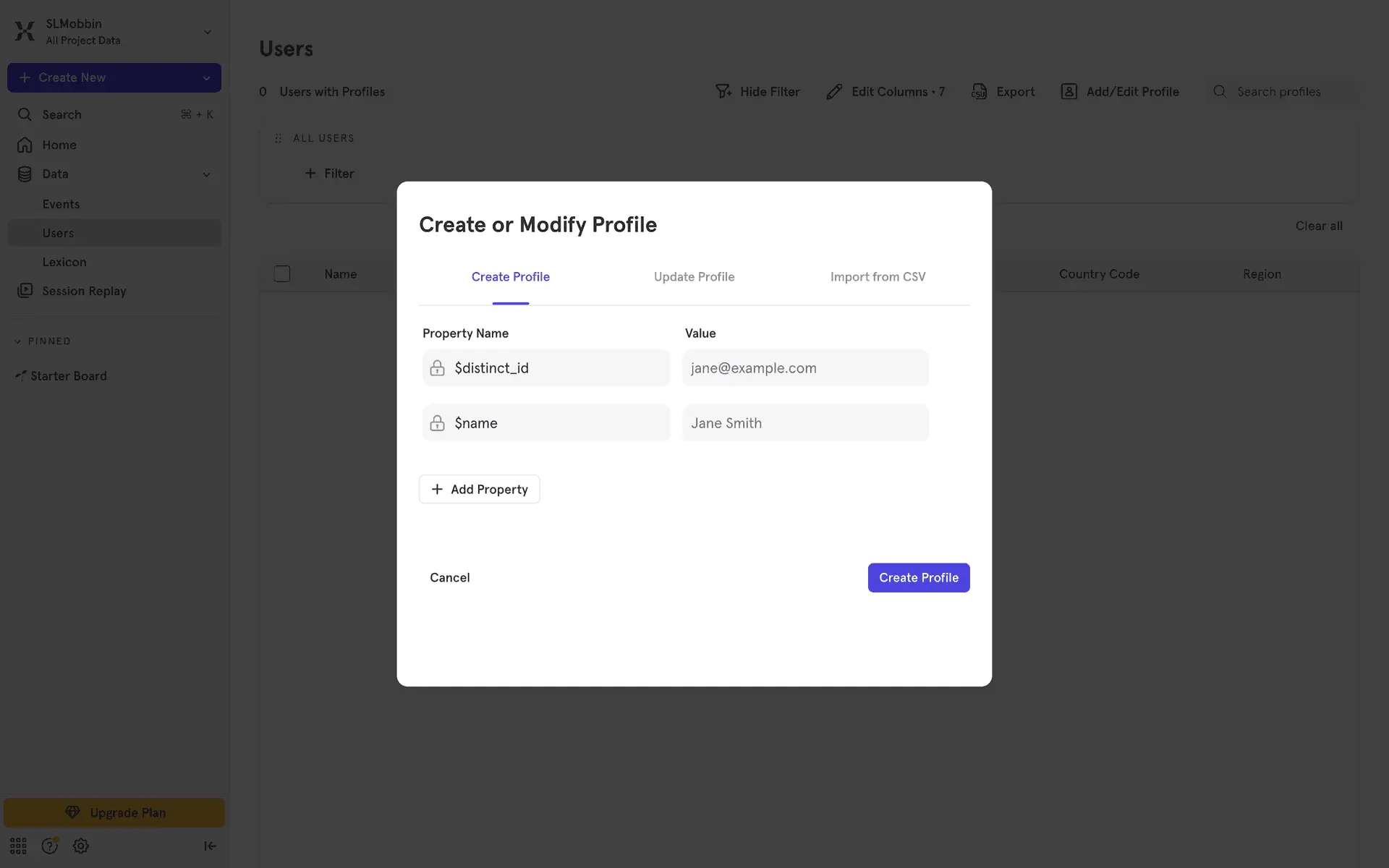Switch to Import from CSV tab
This screenshot has height=868, width=1389.
[x=878, y=277]
